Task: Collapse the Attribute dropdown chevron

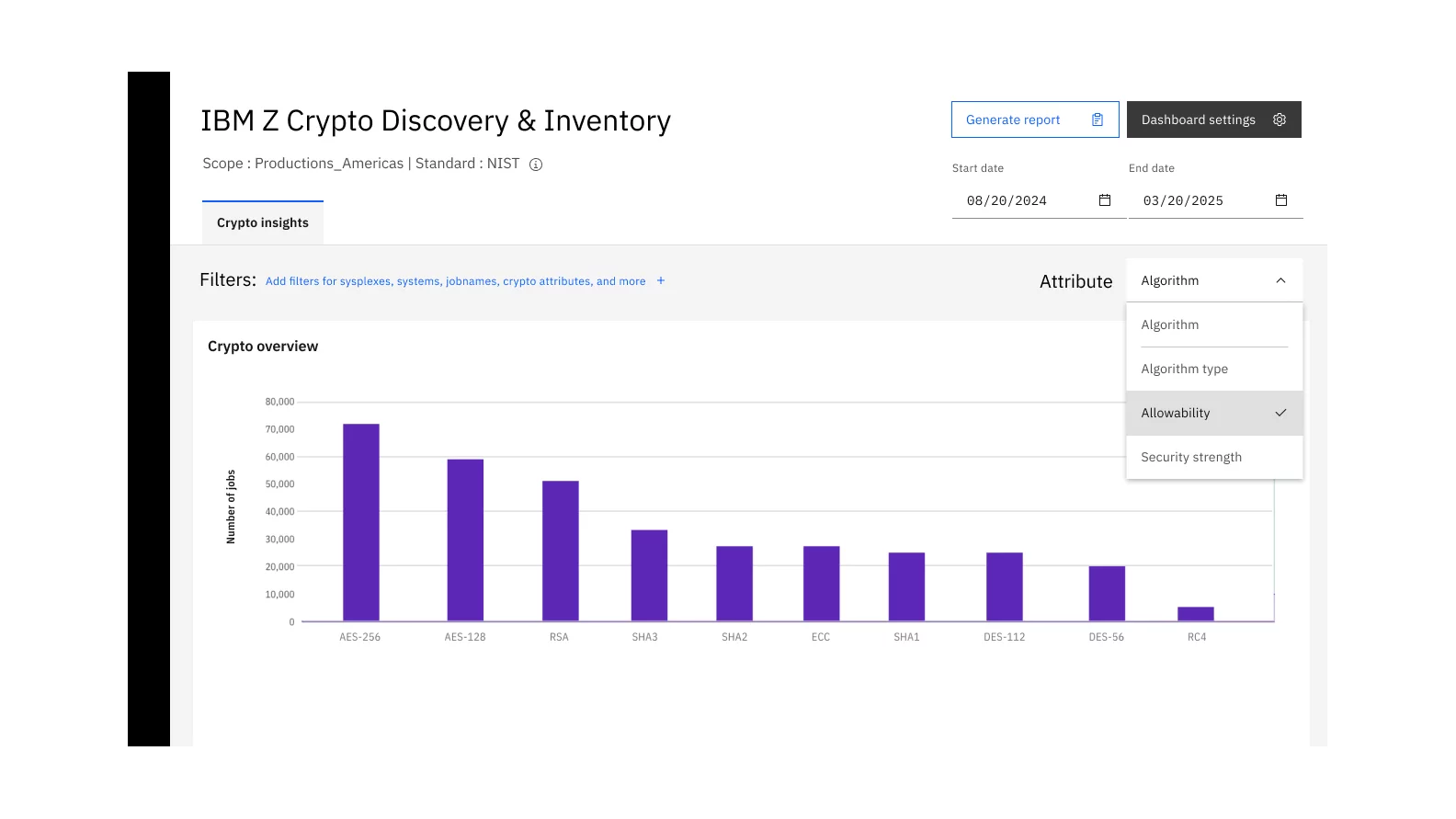Action: [1280, 280]
